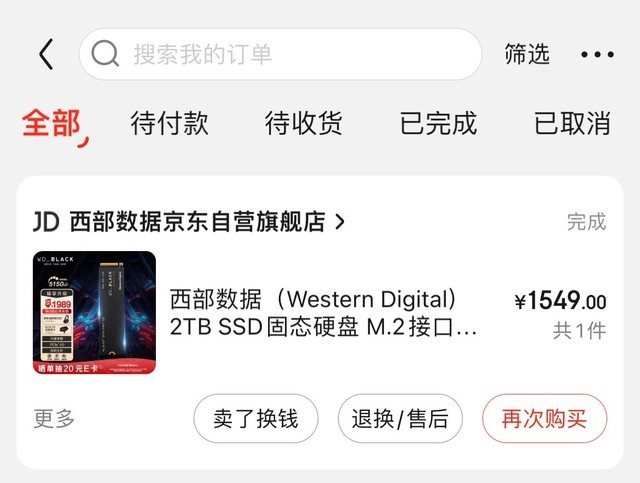
Task: Click the 退换/售后 button
Action: point(400,418)
